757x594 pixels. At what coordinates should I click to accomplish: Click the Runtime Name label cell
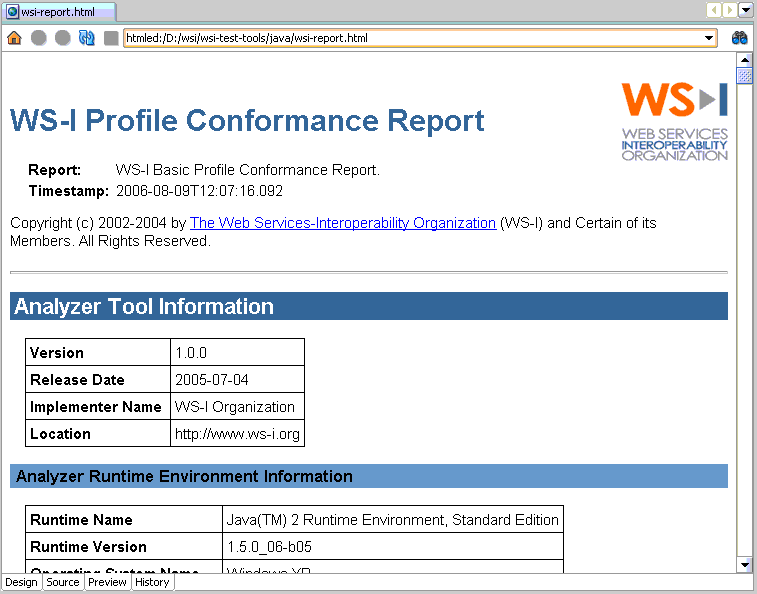click(x=124, y=520)
